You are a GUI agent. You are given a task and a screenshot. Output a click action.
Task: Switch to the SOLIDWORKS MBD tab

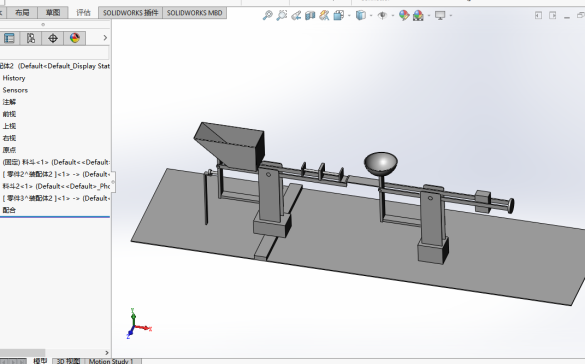pyautogui.click(x=194, y=13)
